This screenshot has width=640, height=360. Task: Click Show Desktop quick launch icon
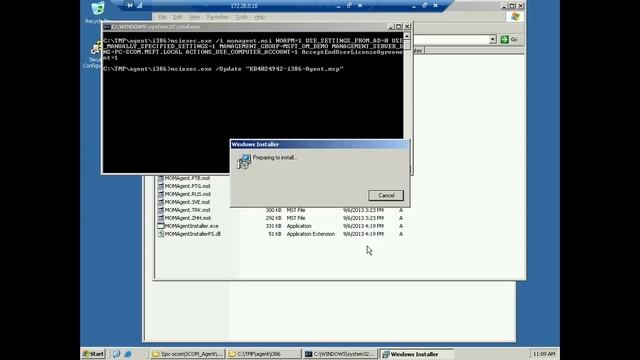pyautogui.click(x=116, y=354)
